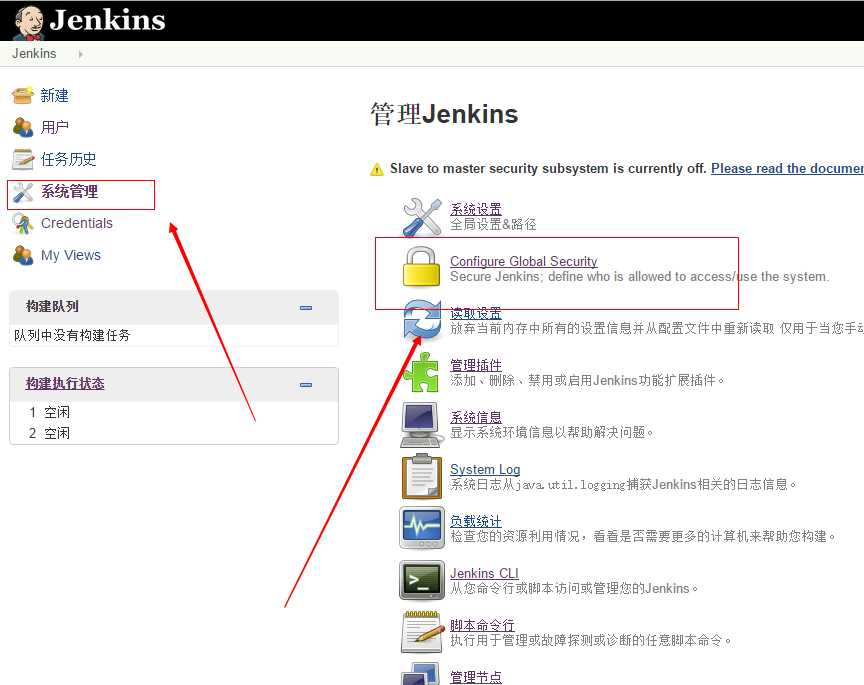The height and width of the screenshot is (685, 864).
Task: Click the Jenkins header title text
Action: tap(107, 20)
